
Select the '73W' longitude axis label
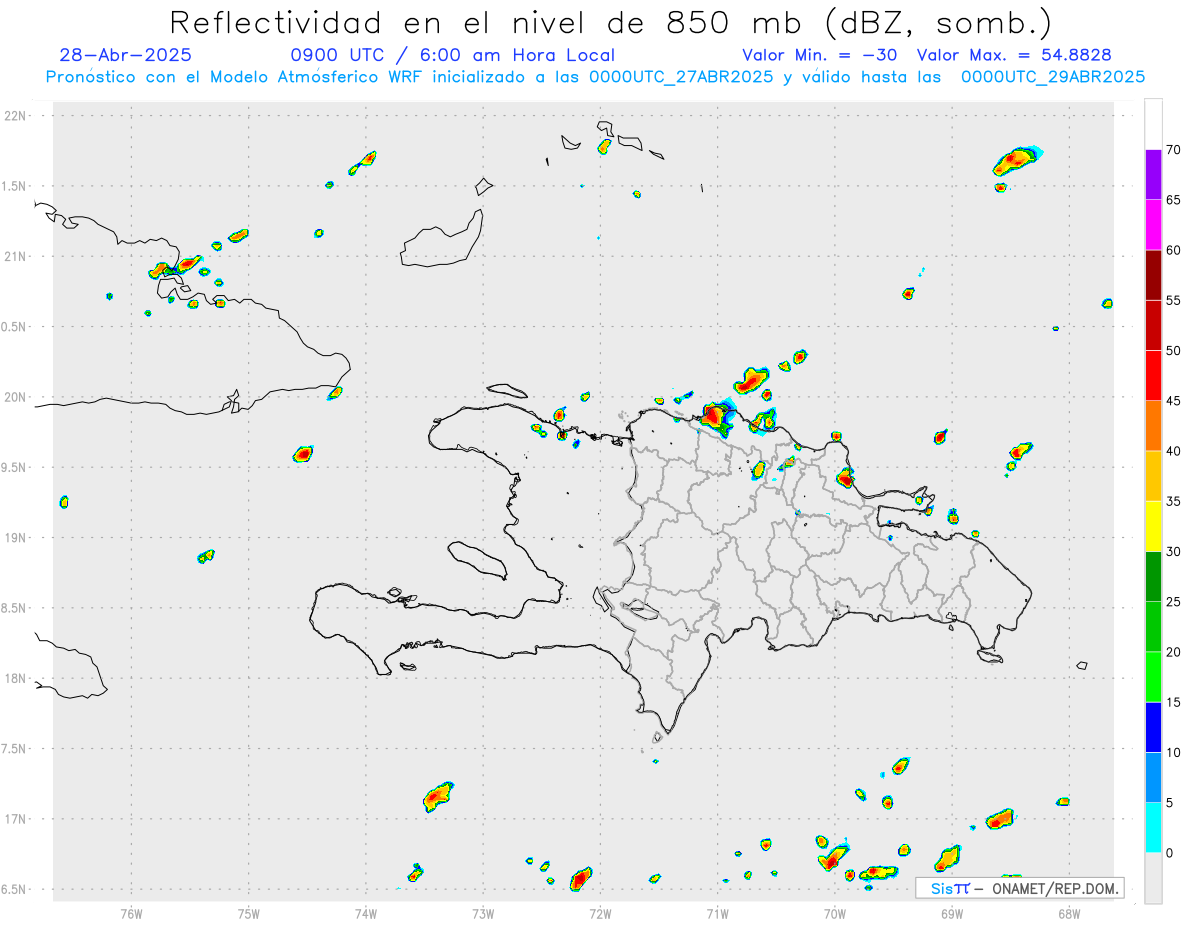[483, 912]
